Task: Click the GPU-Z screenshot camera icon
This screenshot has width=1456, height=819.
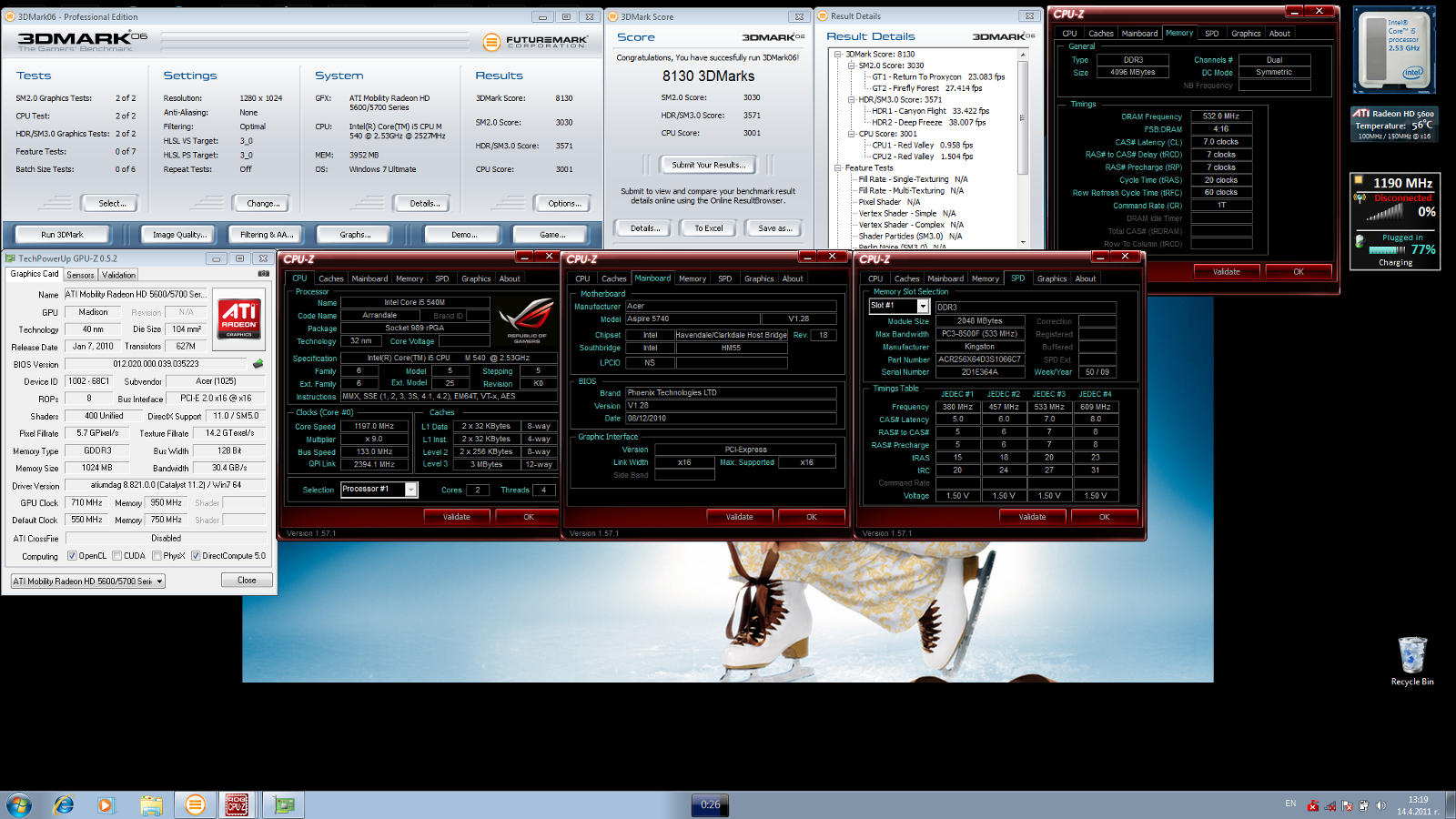Action: pyautogui.click(x=263, y=273)
